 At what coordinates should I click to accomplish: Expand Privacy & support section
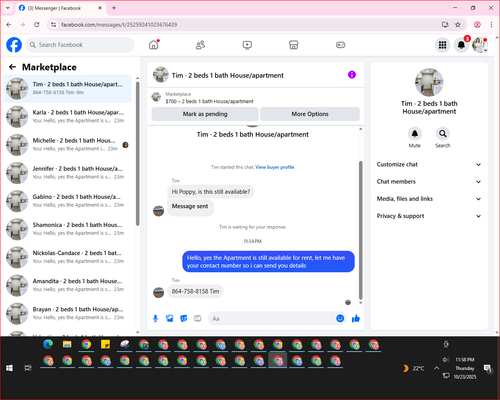point(429,216)
